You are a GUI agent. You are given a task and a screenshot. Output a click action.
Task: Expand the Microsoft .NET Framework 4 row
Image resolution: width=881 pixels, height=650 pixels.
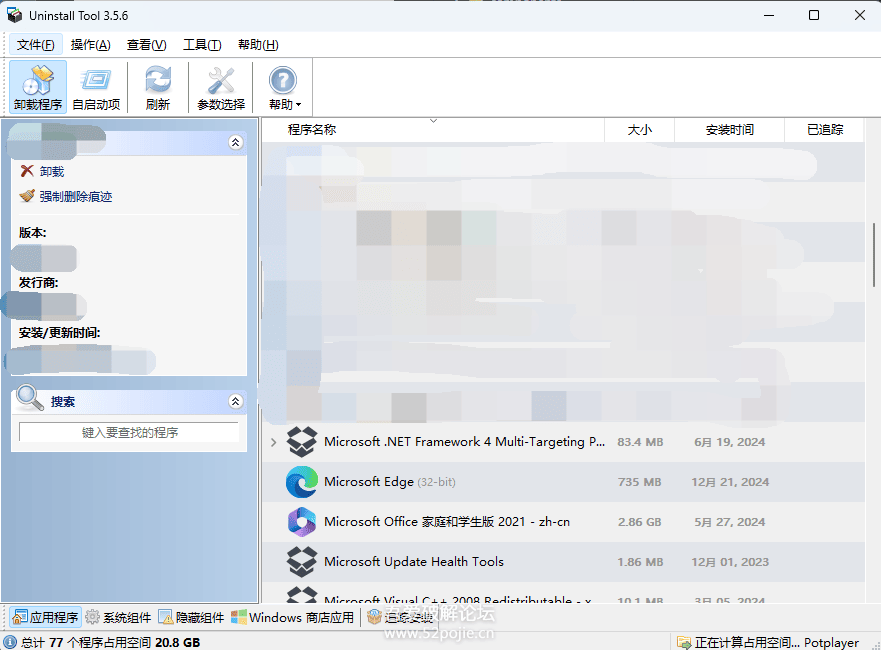click(274, 442)
